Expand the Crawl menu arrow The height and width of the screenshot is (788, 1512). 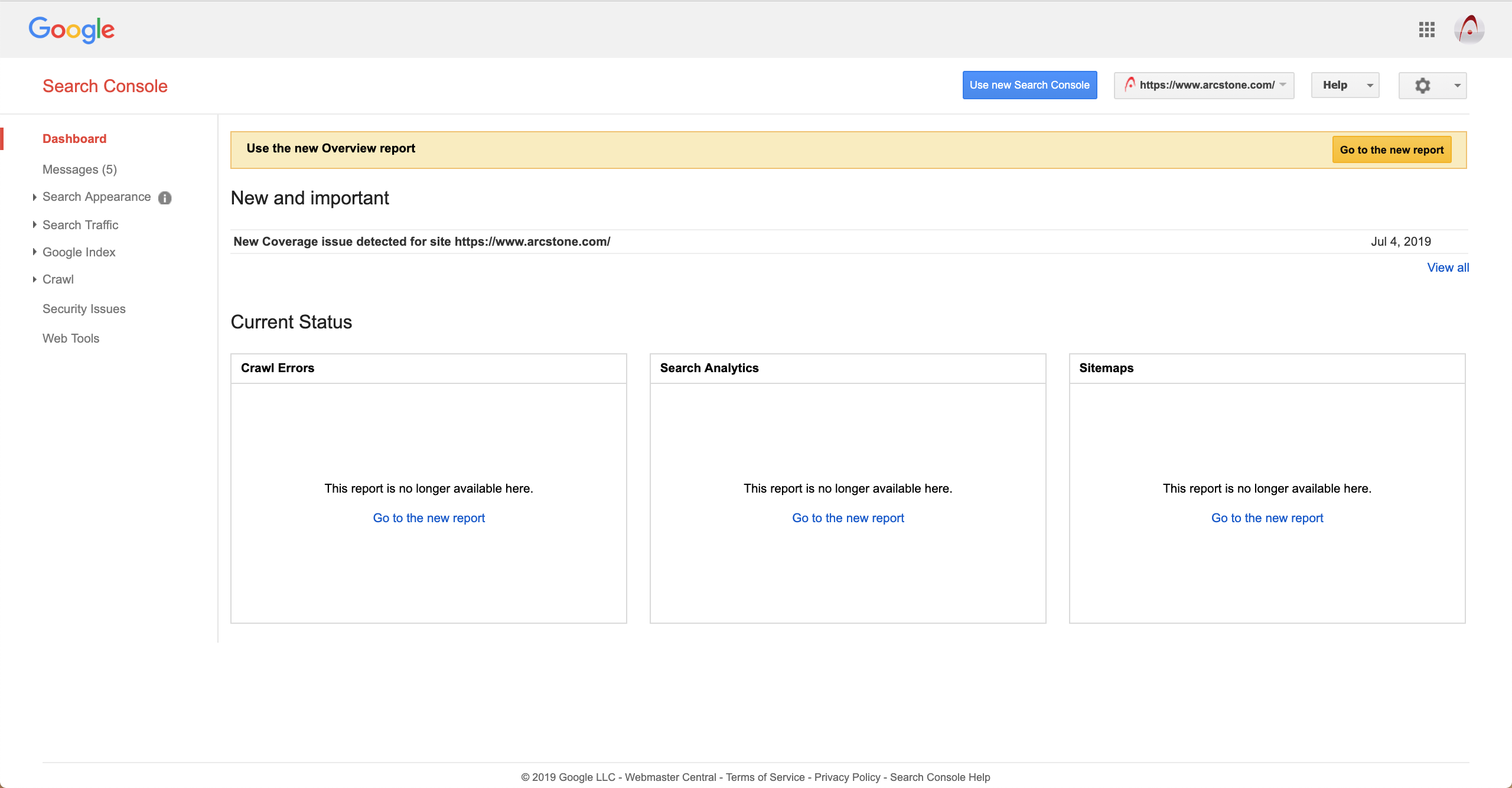[34, 279]
